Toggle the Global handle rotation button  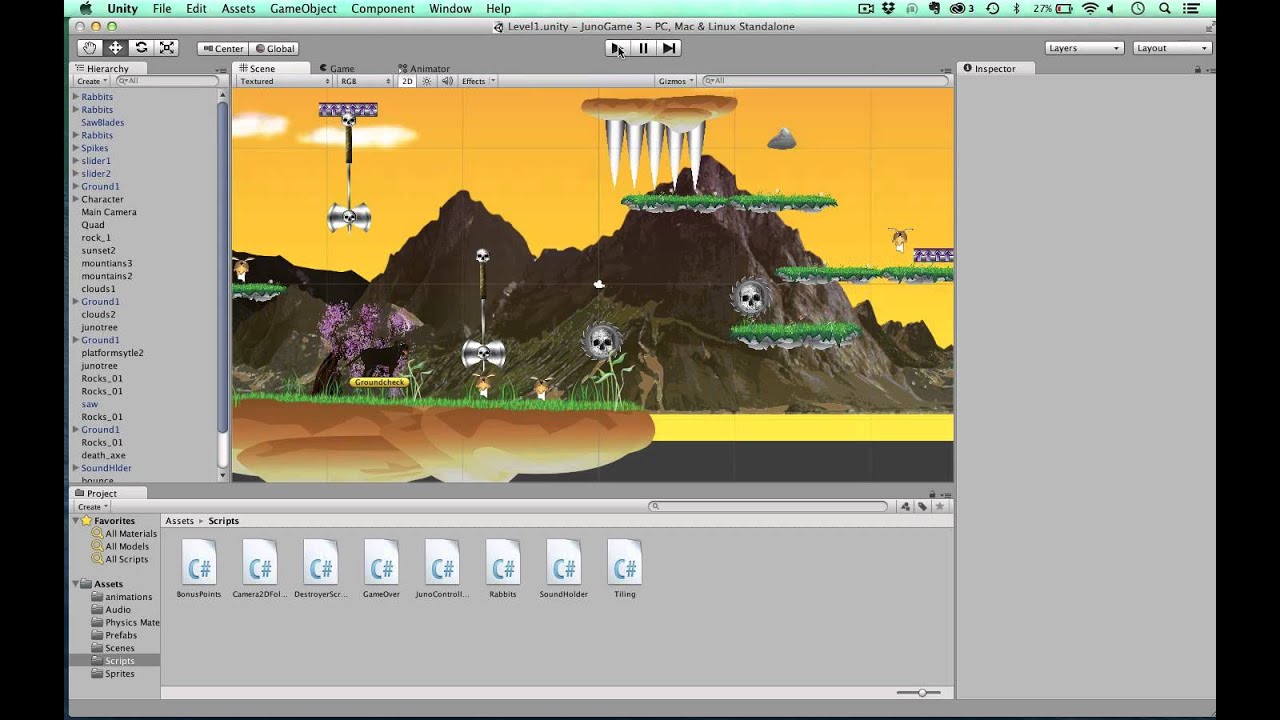pos(275,48)
